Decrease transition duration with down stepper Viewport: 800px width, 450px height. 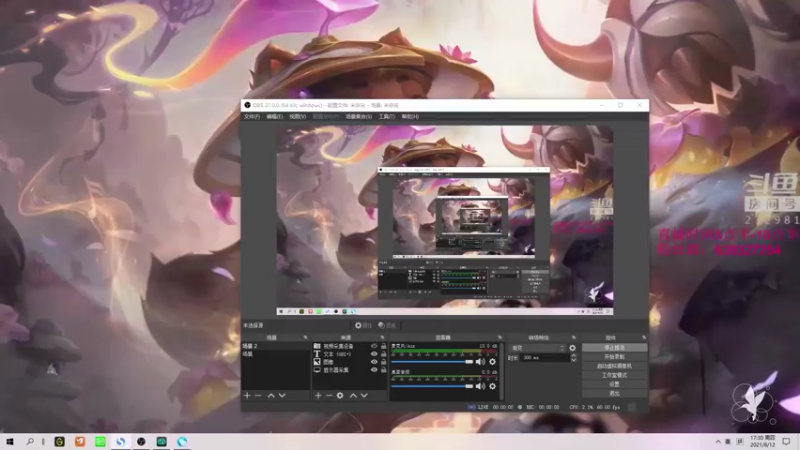tap(573, 360)
